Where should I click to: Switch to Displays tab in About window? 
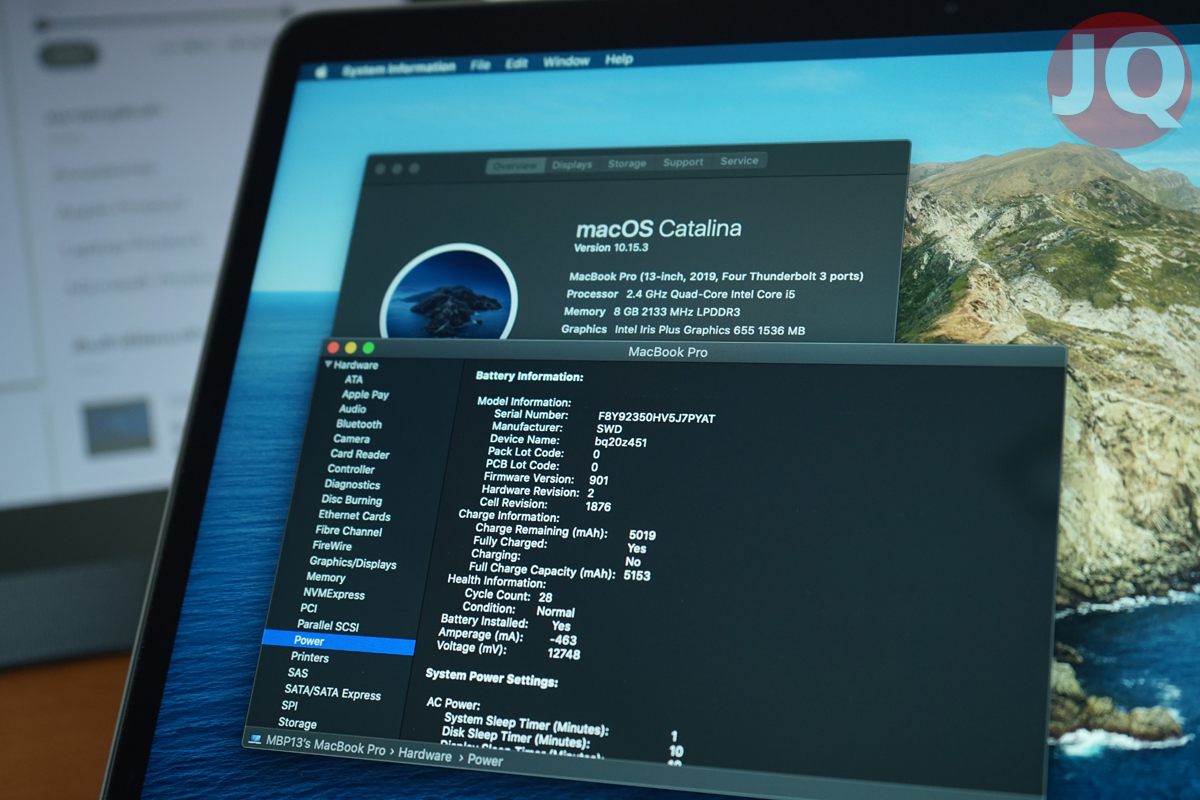tap(572, 164)
